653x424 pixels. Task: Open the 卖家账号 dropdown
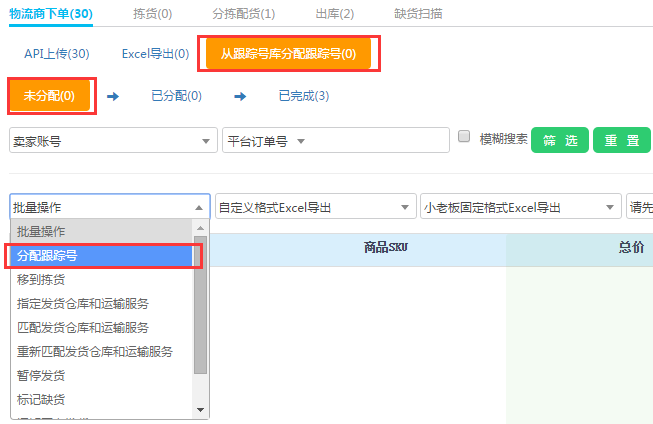(x=113, y=142)
